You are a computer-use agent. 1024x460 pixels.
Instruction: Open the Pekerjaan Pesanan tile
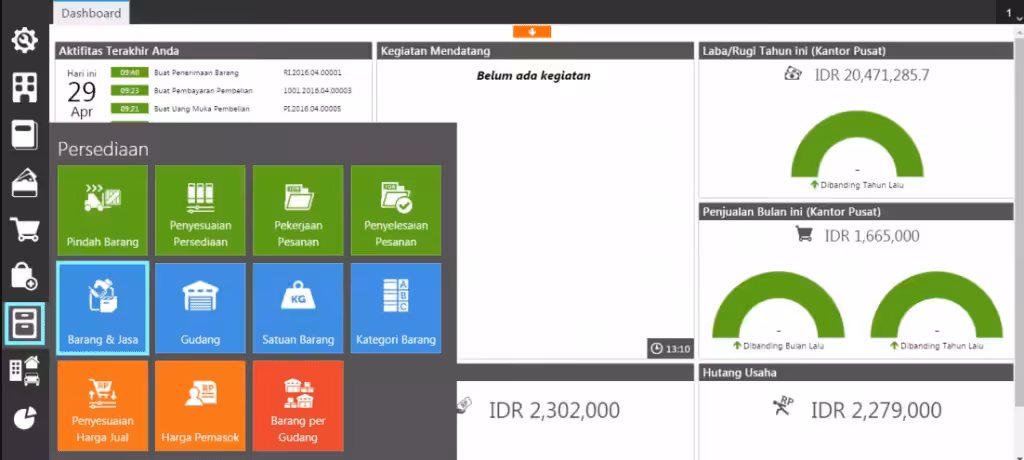[x=298, y=210]
